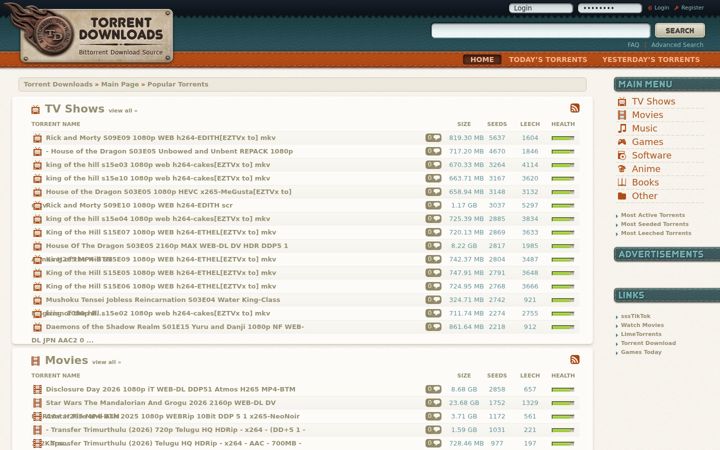Go to the HOME tab
Image resolution: width=720 pixels, height=450 pixels.
[x=482, y=60]
